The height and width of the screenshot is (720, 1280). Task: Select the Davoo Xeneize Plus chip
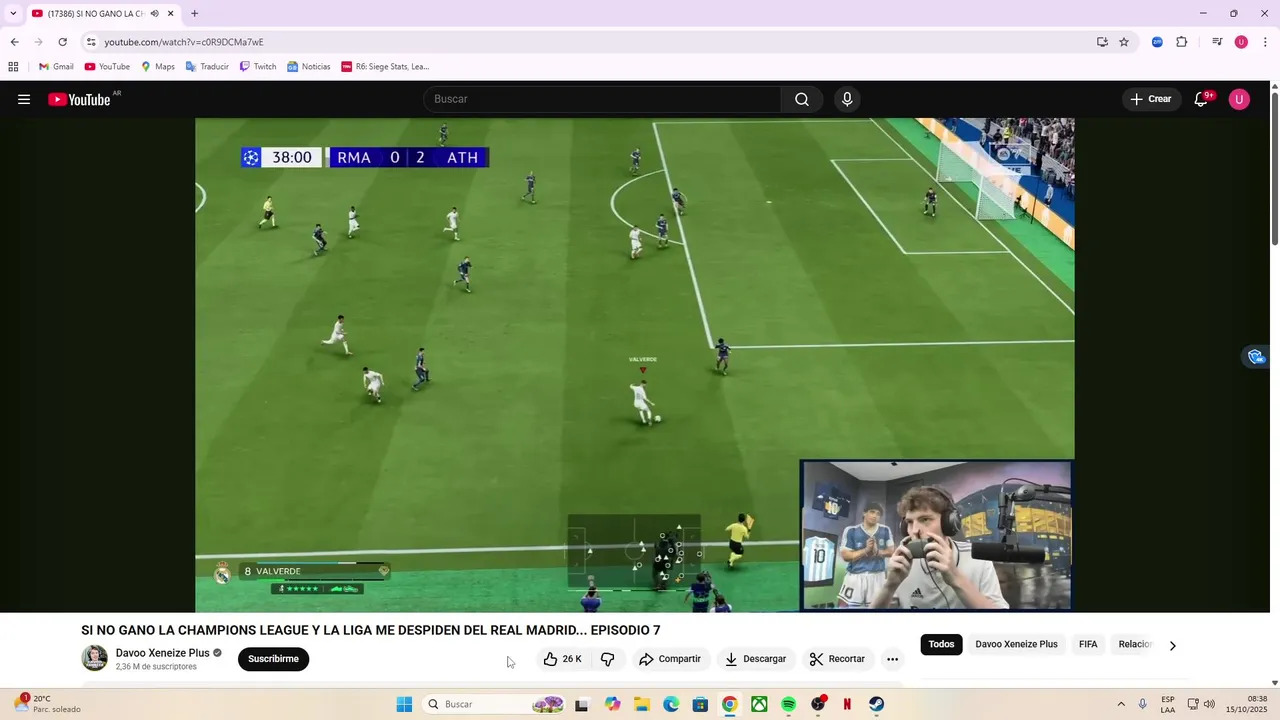pos(1016,644)
